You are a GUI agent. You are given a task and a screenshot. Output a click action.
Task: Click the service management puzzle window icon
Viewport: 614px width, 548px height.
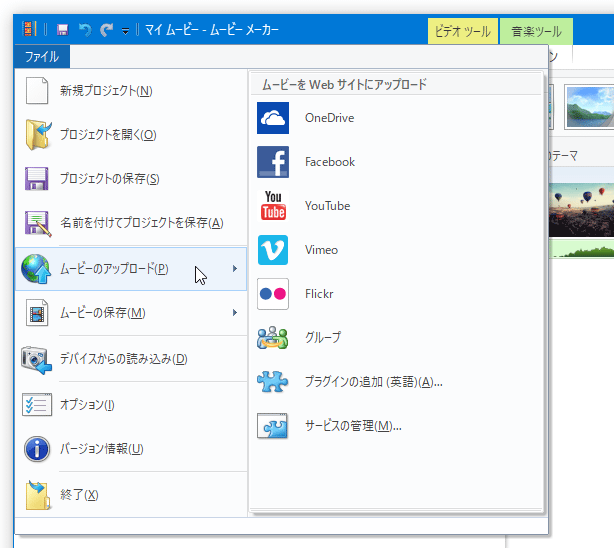coord(273,426)
